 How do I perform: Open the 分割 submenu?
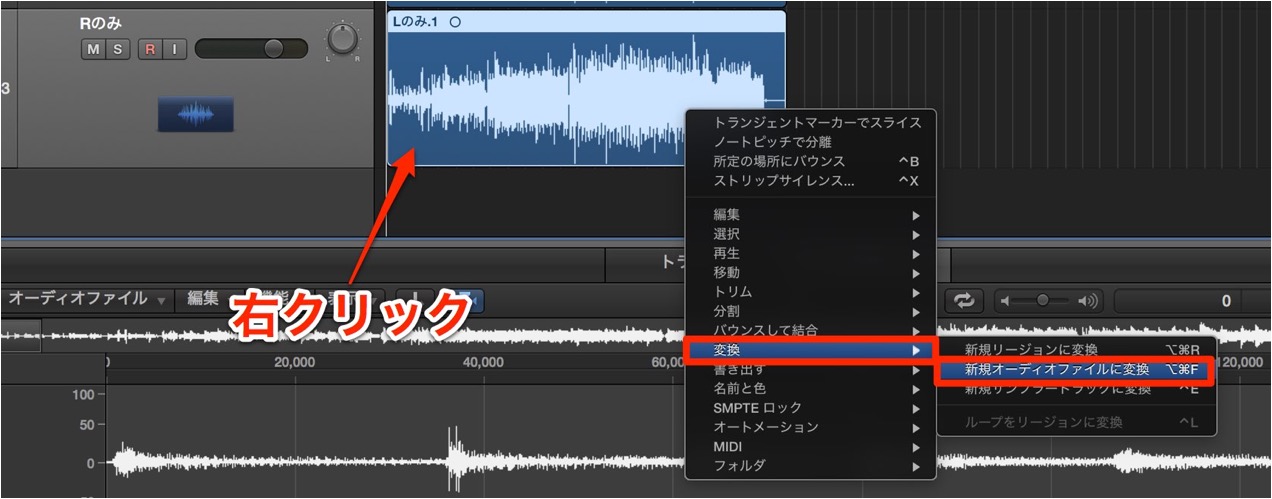pyautogui.click(x=811, y=311)
